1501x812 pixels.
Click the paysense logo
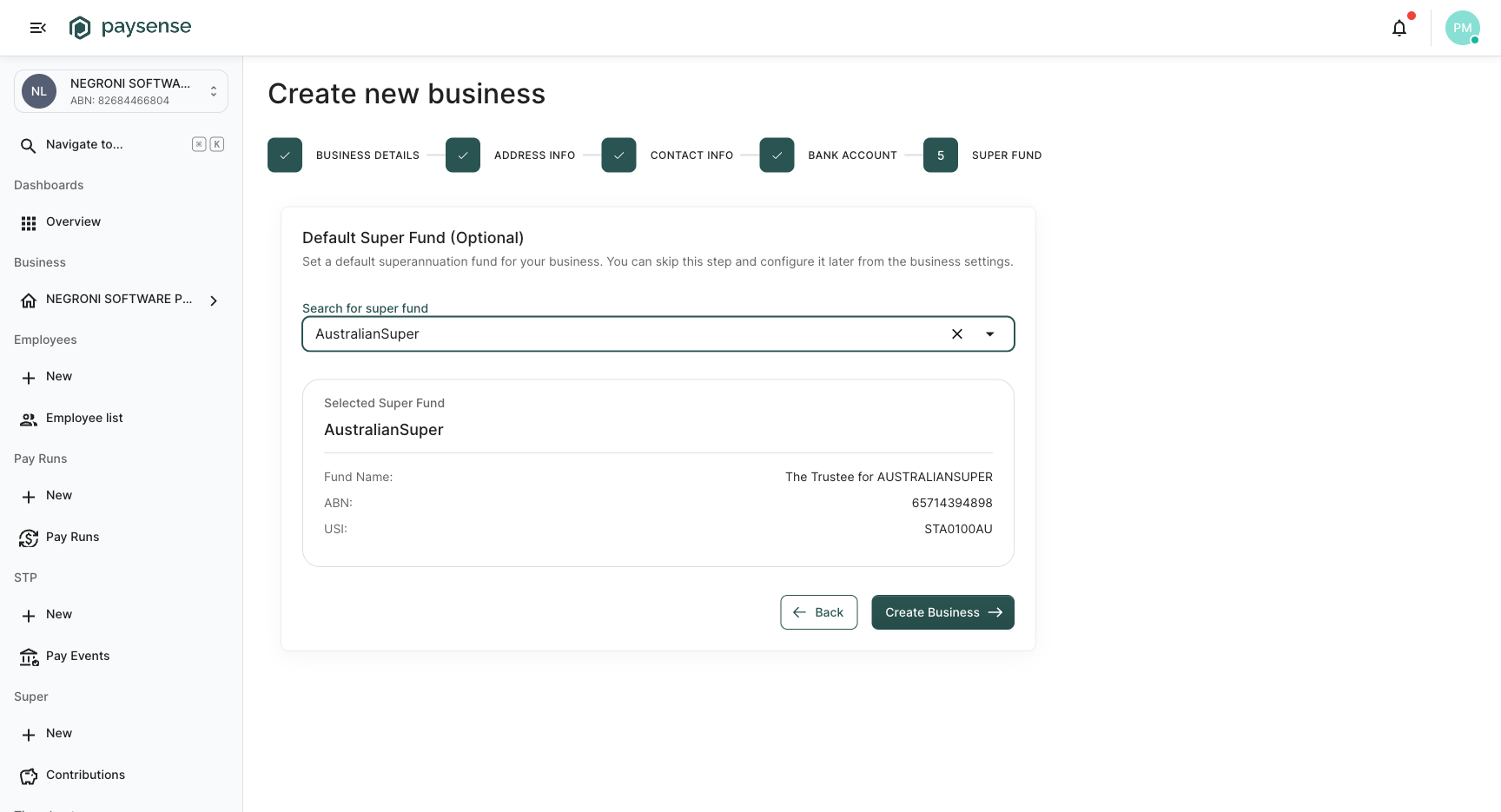point(130,28)
